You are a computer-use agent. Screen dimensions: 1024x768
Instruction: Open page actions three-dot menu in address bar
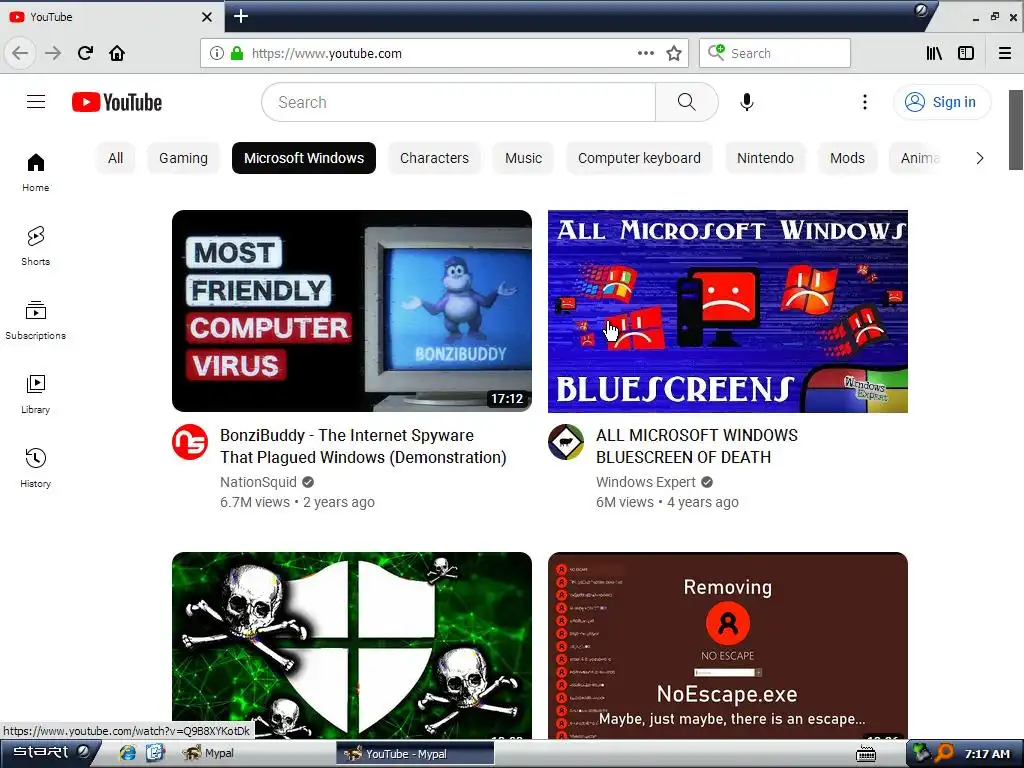click(646, 53)
